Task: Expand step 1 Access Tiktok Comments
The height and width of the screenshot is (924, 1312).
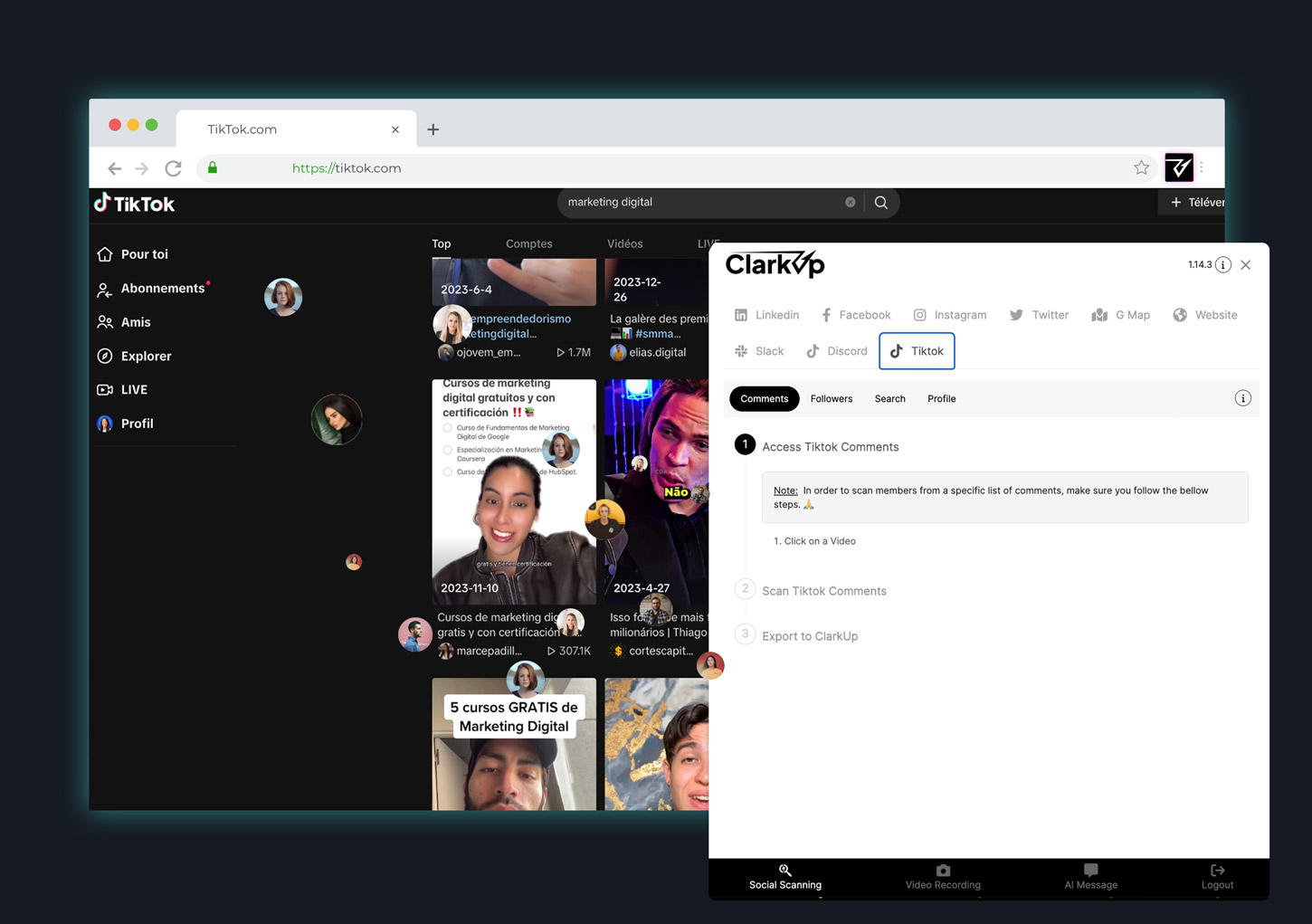Action: click(x=830, y=446)
